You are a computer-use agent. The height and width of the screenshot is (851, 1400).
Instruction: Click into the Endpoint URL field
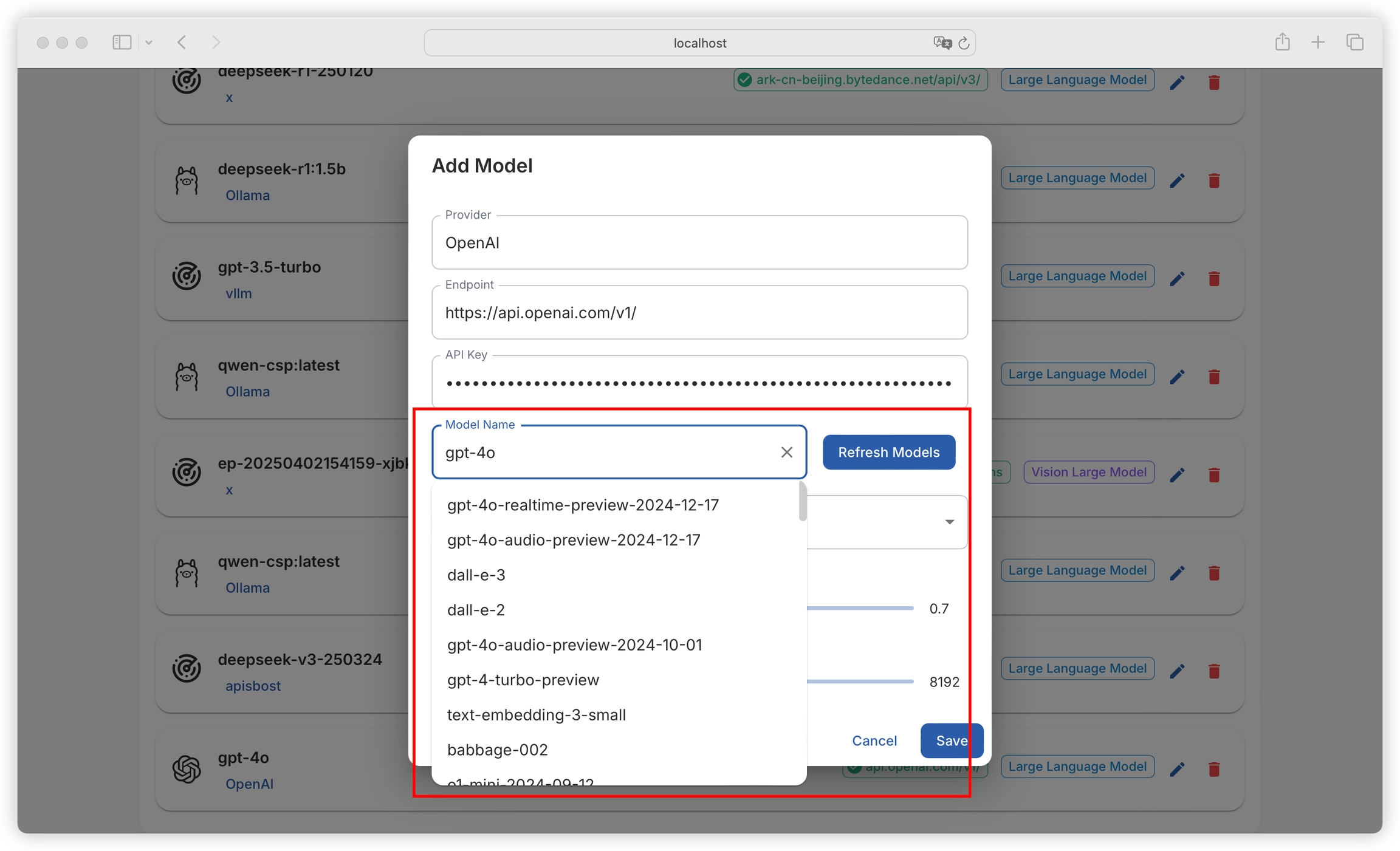(x=699, y=313)
